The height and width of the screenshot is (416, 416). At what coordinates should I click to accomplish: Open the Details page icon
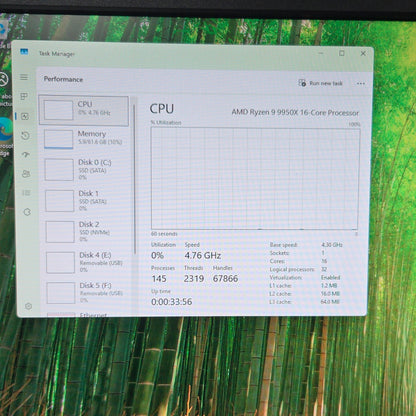(x=26, y=193)
